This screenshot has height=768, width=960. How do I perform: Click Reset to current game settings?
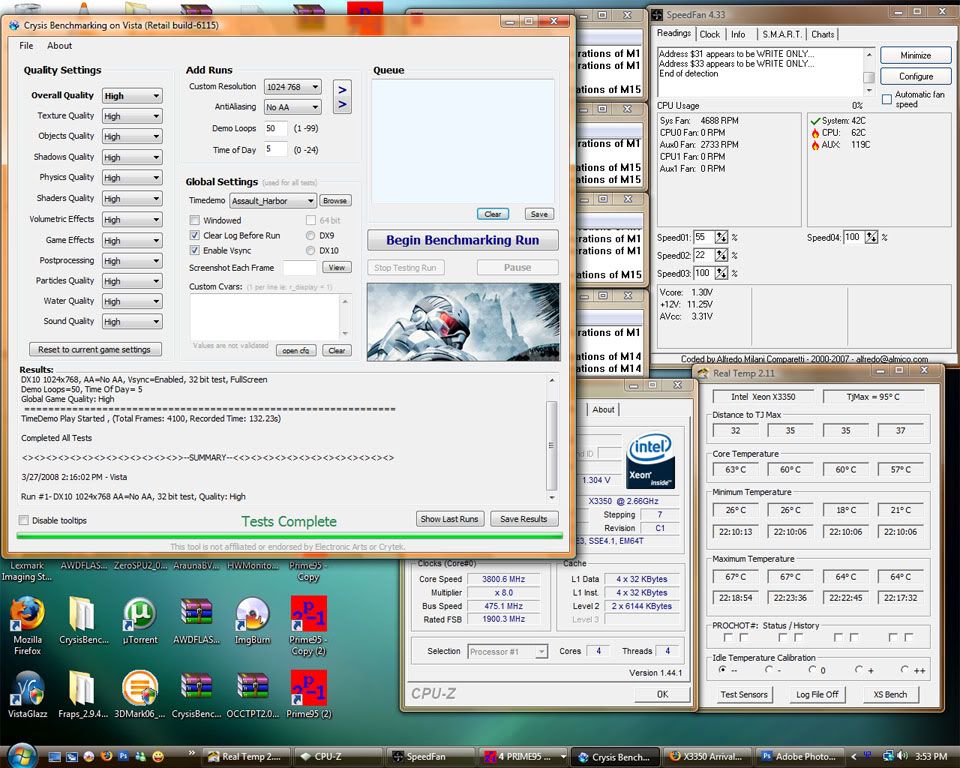point(94,349)
